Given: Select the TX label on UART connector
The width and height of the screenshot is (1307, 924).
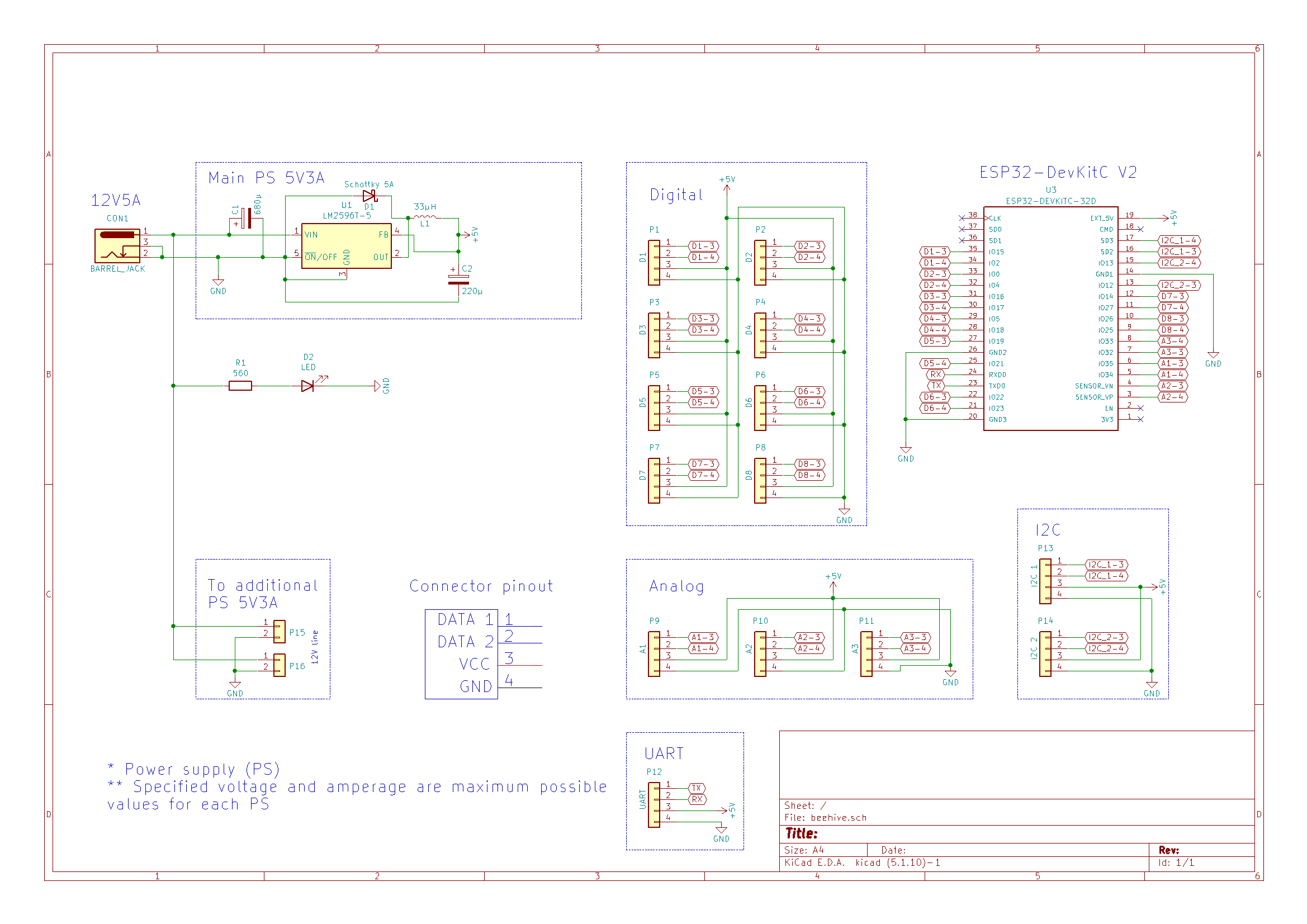Looking at the screenshot, I should (697, 788).
